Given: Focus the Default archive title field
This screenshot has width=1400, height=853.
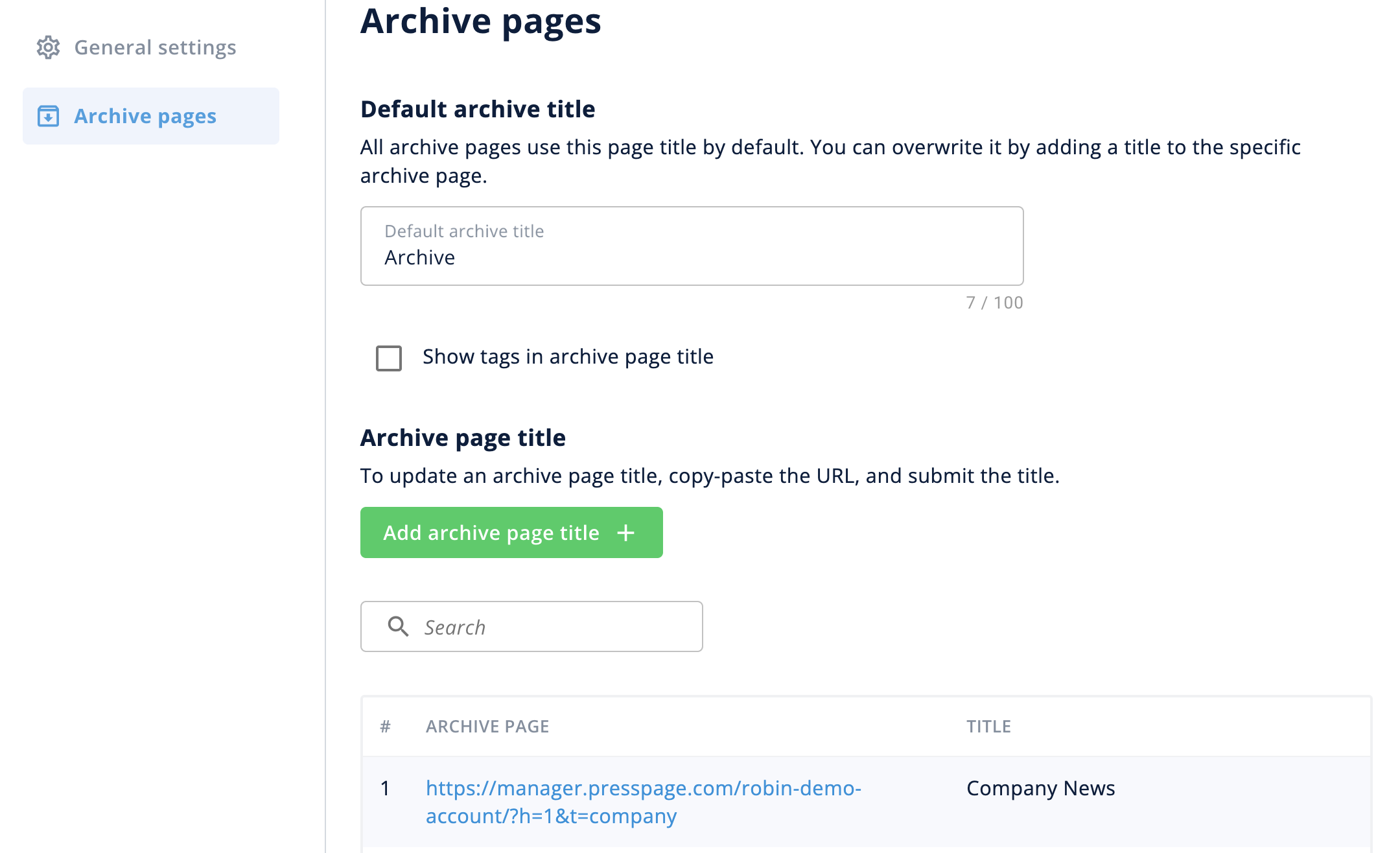Looking at the screenshot, I should pyautogui.click(x=691, y=257).
